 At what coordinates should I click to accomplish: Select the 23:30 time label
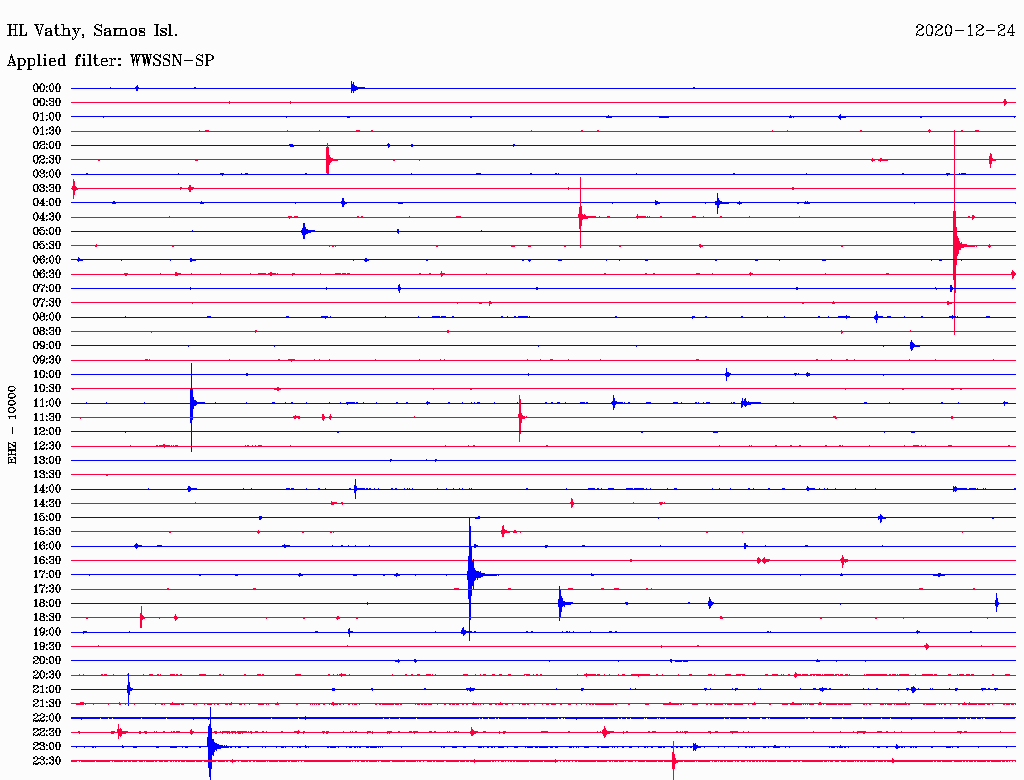[47, 761]
